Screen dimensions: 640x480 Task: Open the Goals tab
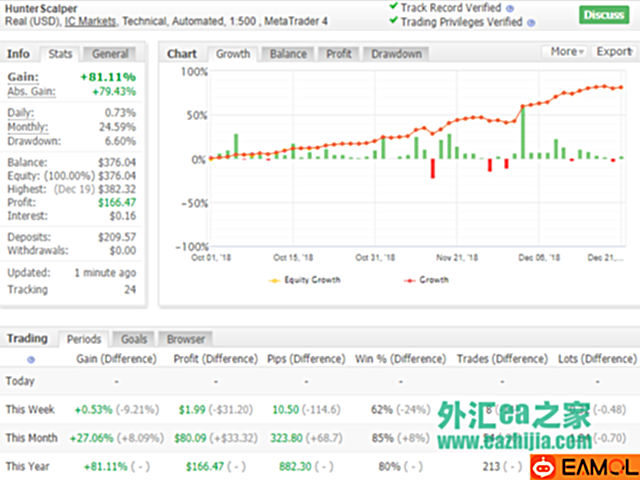coord(133,339)
